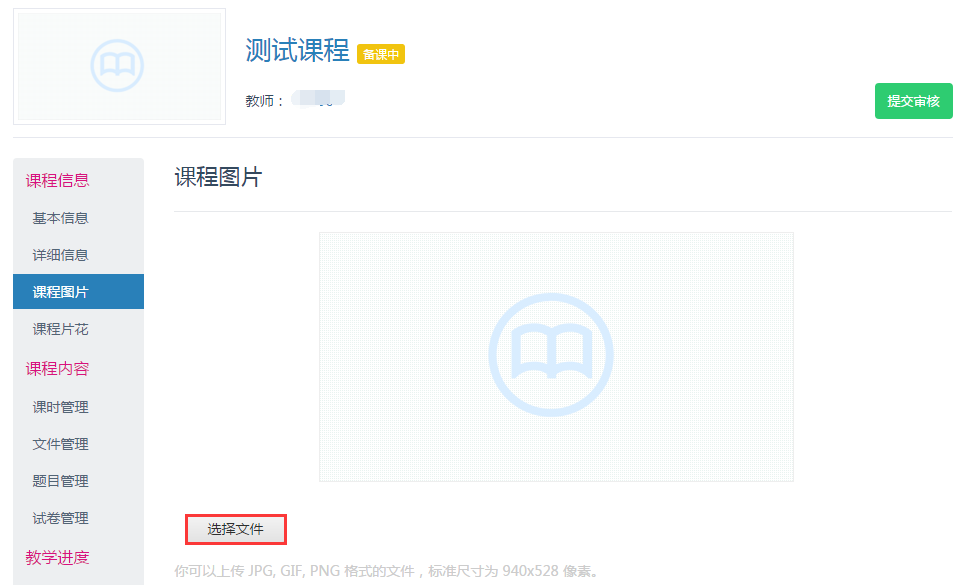Viewport: 963px width, 585px height.
Task: Select the highlighted 课程图片 sidebar item
Action: click(x=60, y=292)
